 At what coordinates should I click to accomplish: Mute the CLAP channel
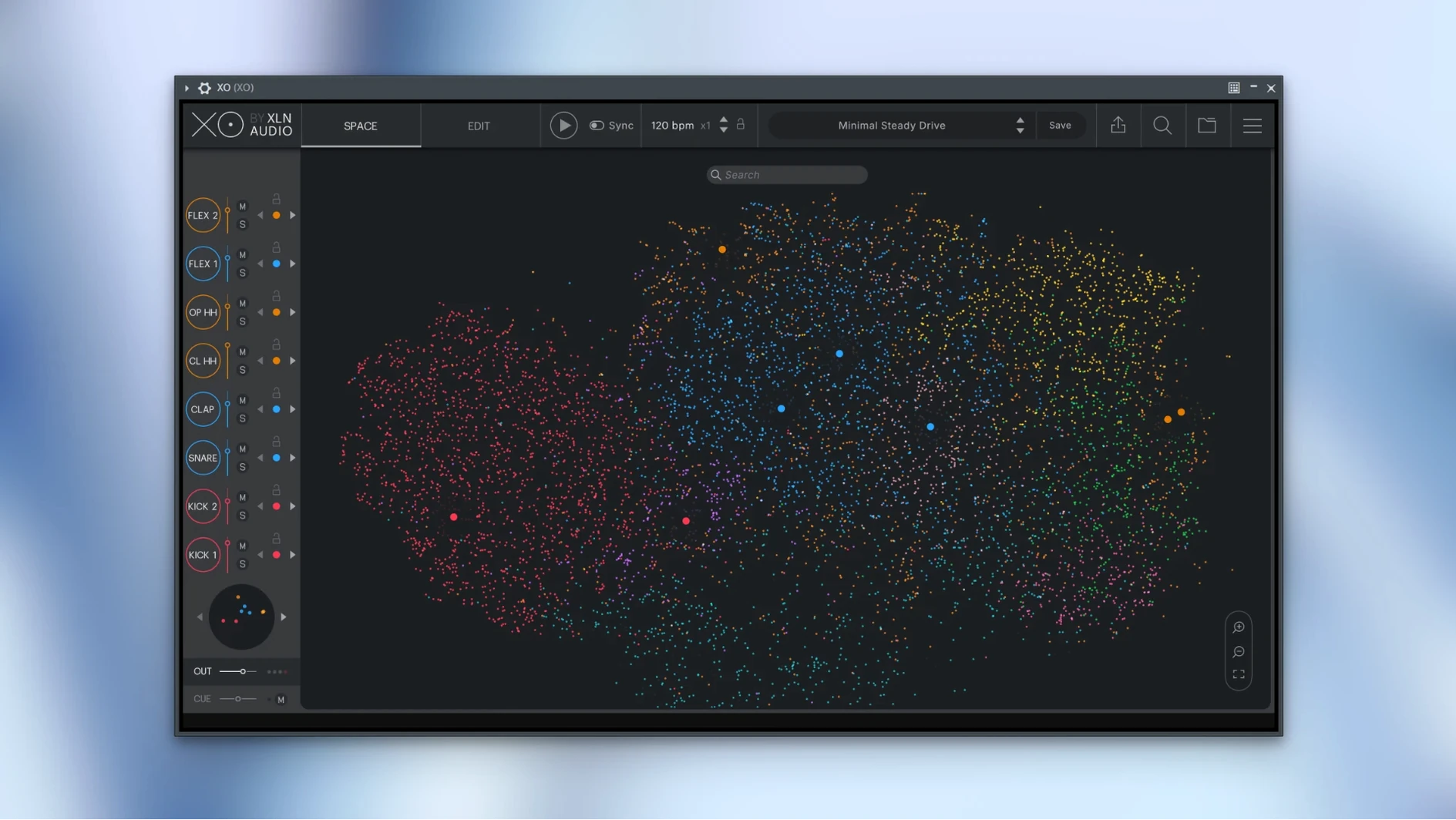click(242, 401)
